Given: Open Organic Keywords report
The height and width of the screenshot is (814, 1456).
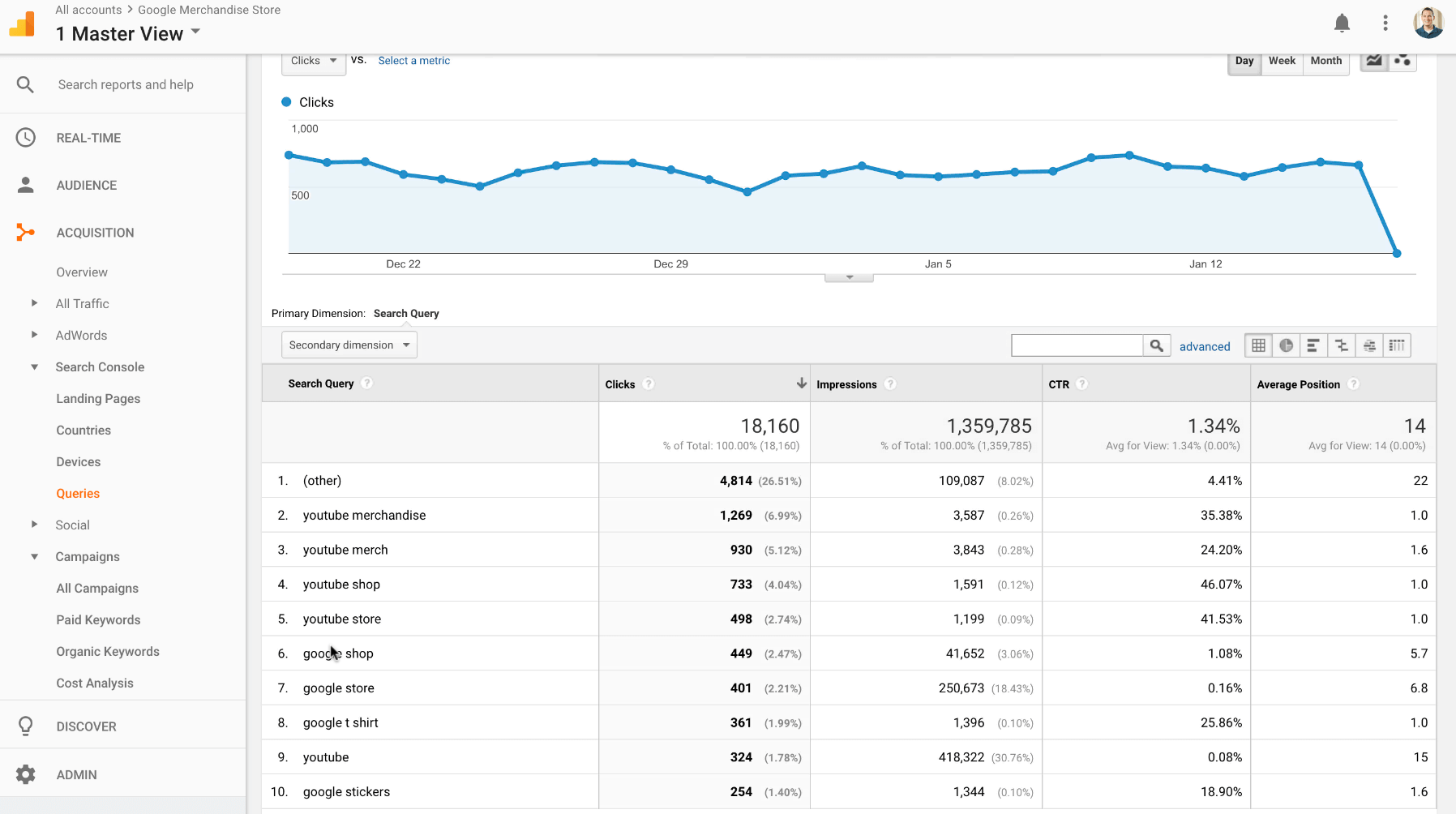Looking at the screenshot, I should tap(108, 651).
